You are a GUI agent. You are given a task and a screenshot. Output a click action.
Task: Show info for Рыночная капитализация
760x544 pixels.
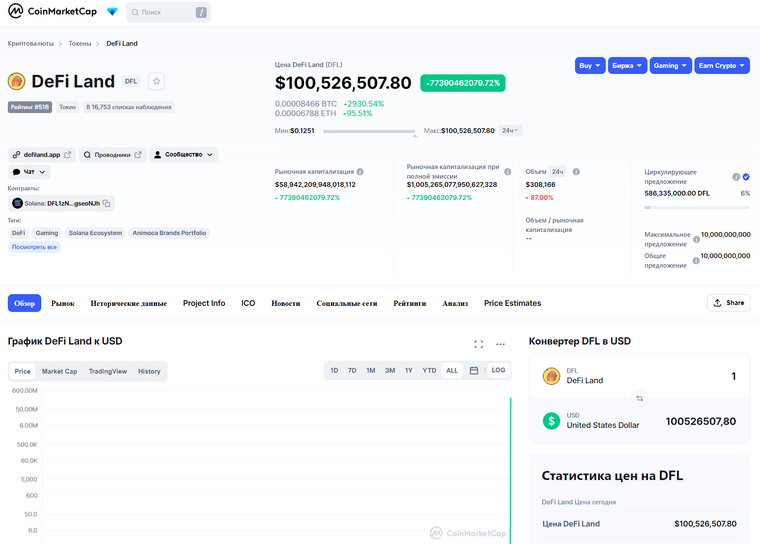360,172
